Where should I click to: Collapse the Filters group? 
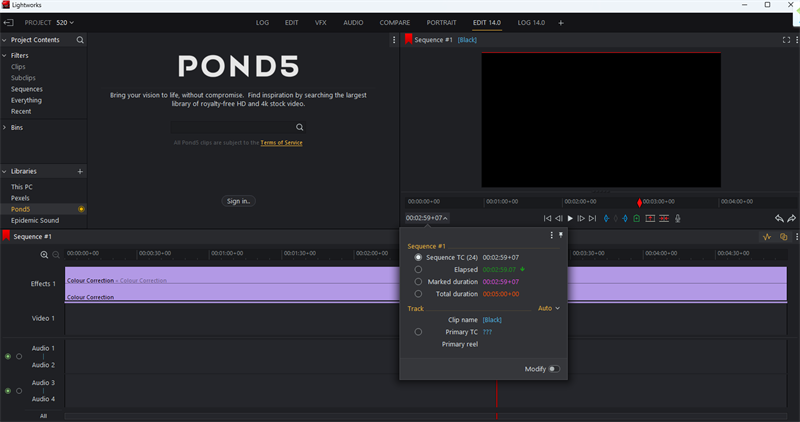click(4, 56)
